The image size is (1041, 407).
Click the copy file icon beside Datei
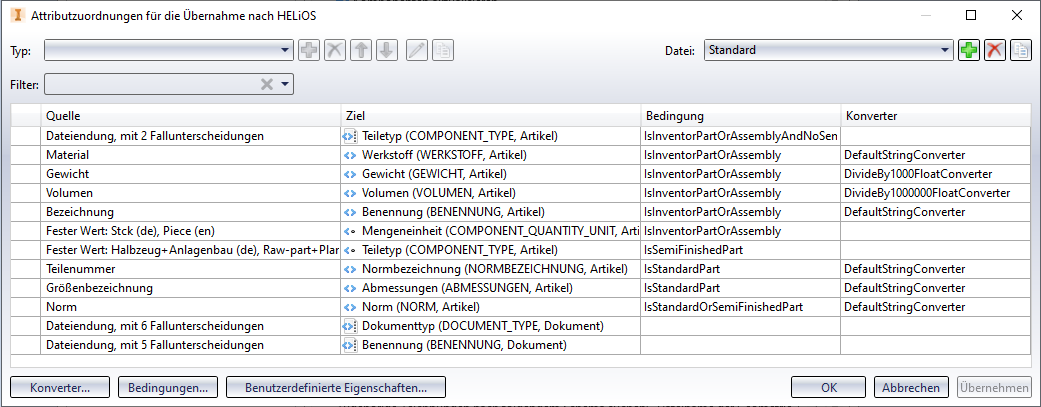coord(1021,50)
